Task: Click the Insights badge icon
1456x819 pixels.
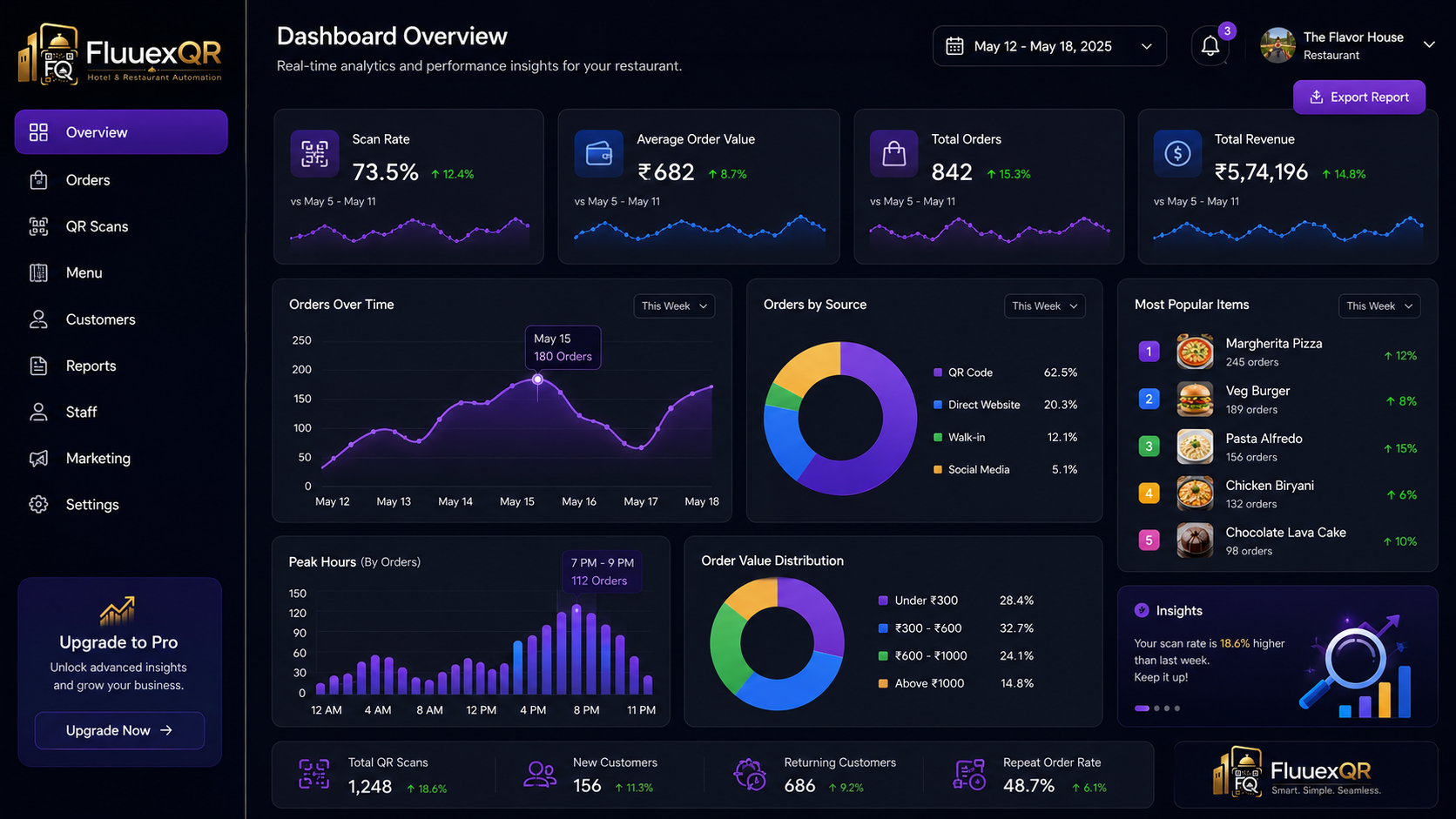Action: [1142, 610]
